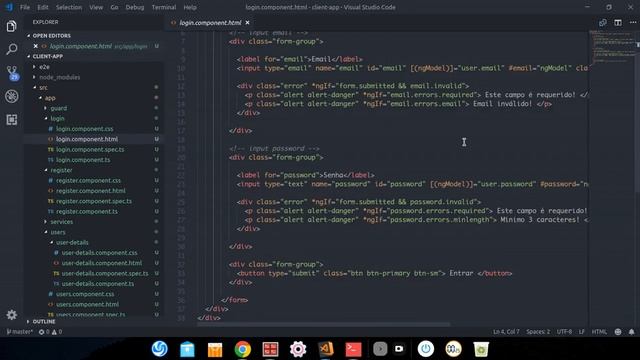
Task: Open the trash icon in the dock
Action: 481,349
